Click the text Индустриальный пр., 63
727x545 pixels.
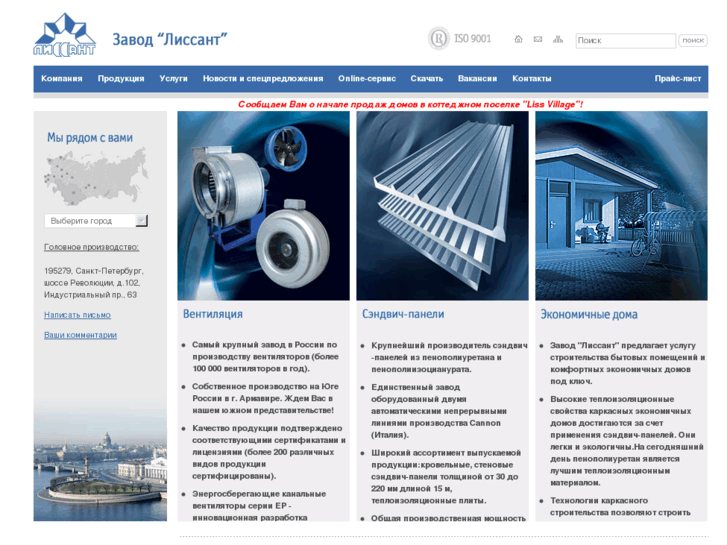[90, 295]
